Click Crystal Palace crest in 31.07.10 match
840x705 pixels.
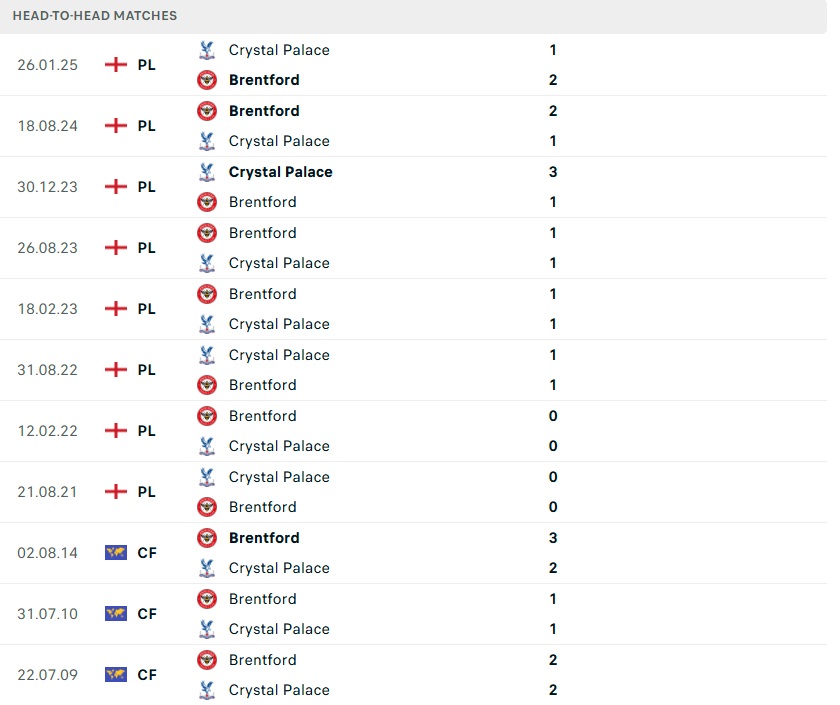coord(207,629)
